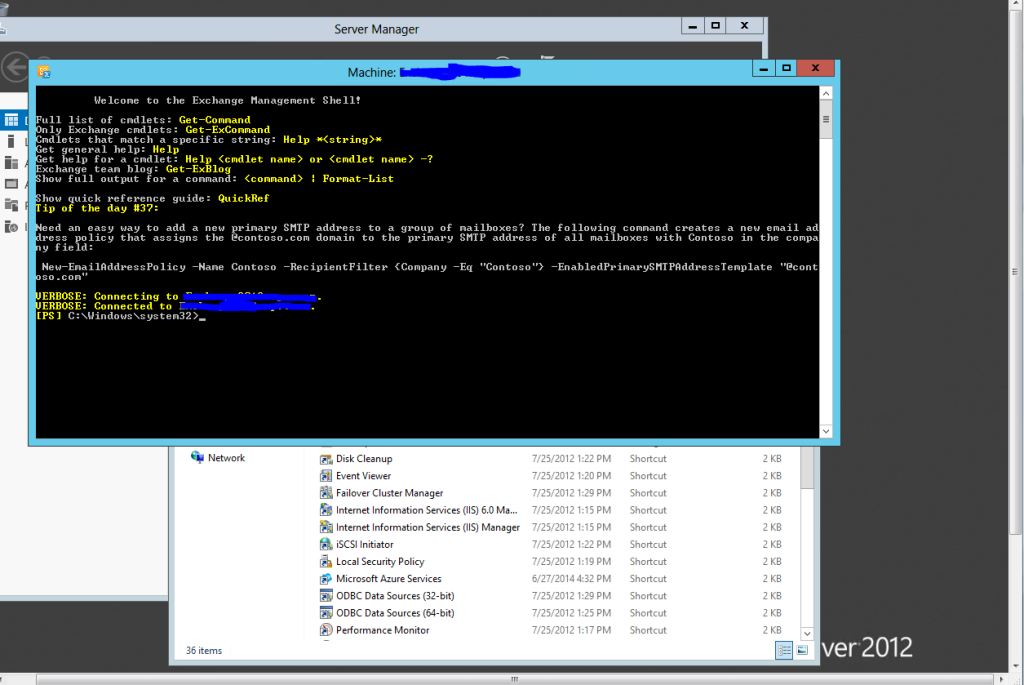
Task: Maximize the Server Manager window
Action: tap(716, 25)
